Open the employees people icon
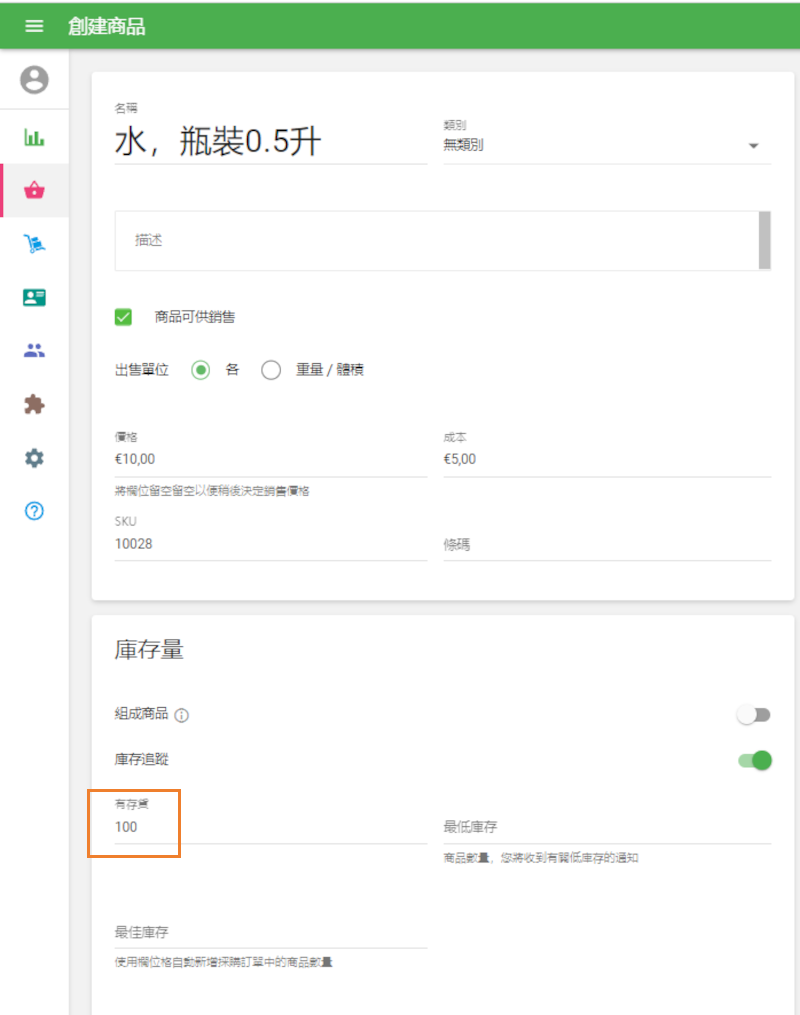Screen dimensions: 800x1015 [34, 350]
